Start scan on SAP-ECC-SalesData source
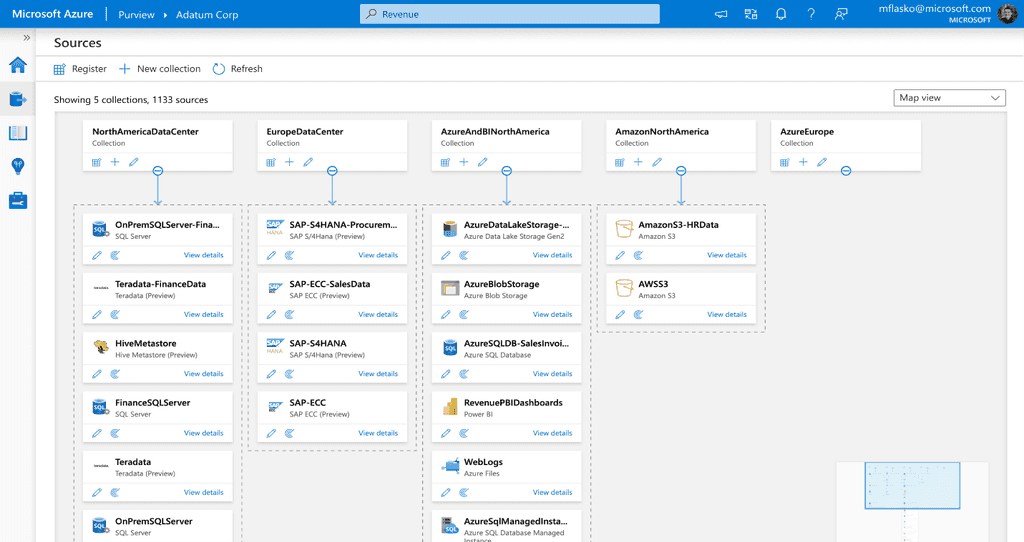Image resolution: width=1024 pixels, height=542 pixels. coord(289,315)
